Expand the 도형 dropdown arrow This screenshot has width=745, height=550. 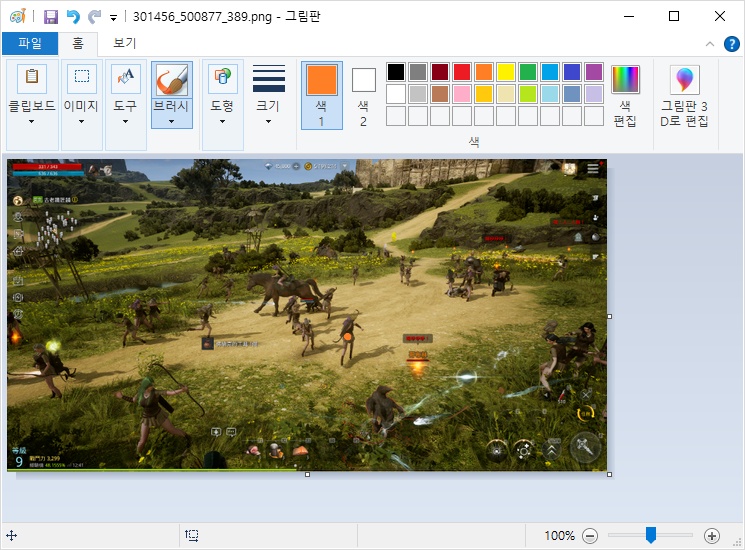tap(222, 122)
